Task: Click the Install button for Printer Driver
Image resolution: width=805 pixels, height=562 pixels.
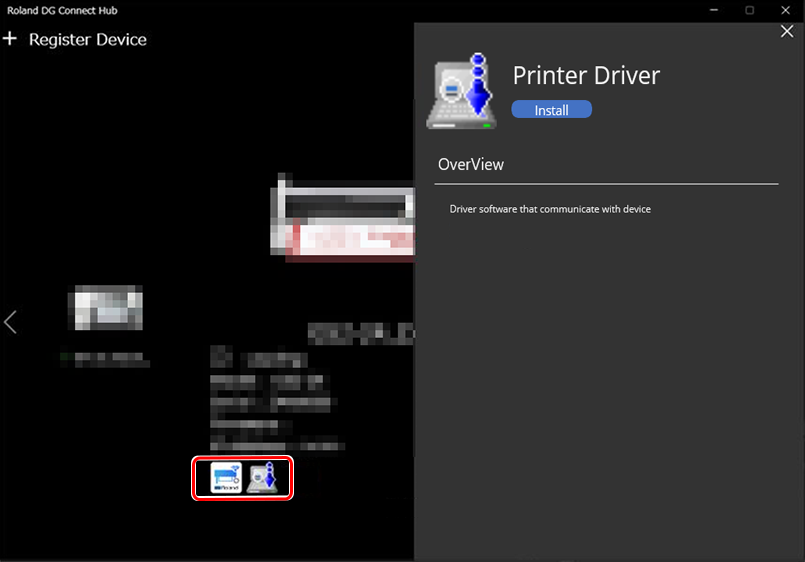Action: click(551, 110)
